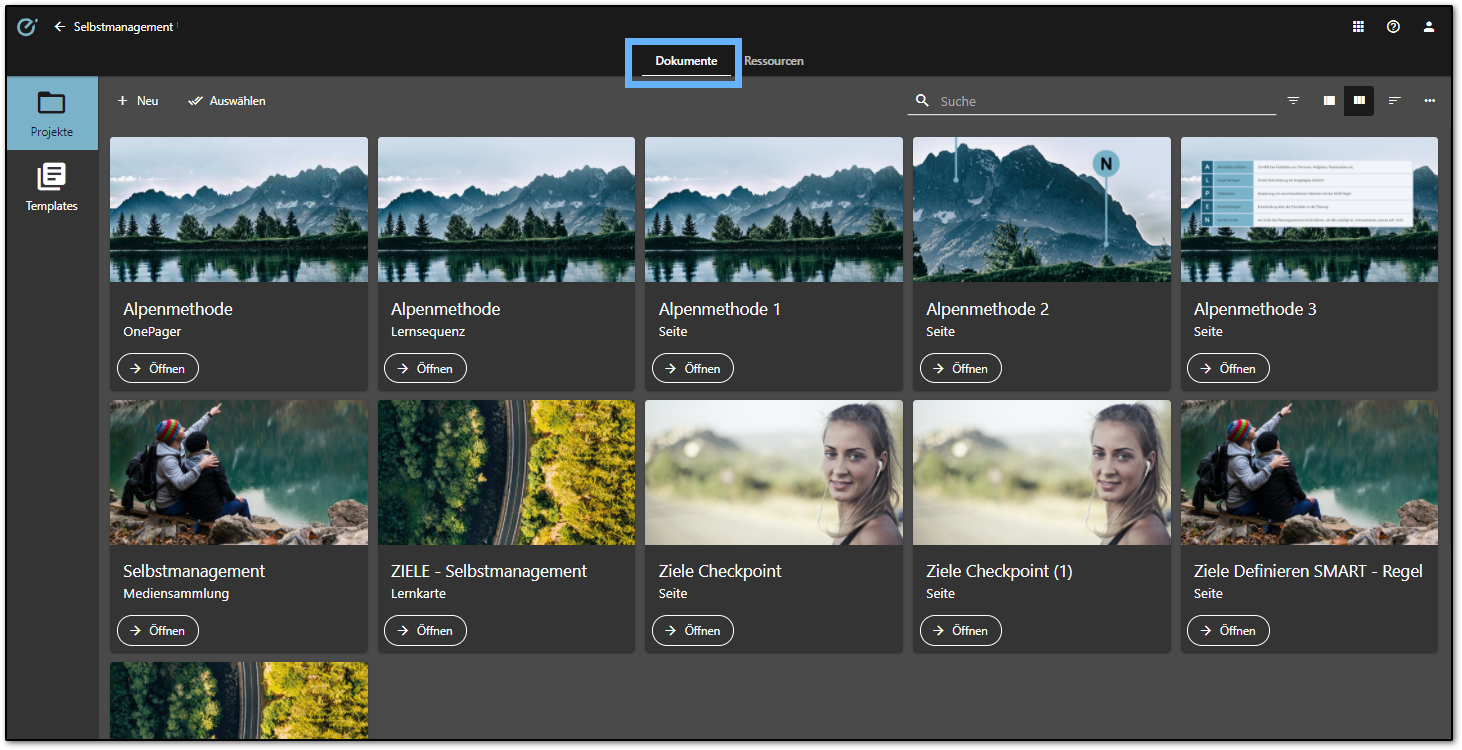The image size is (1462, 750).
Task: Click the search magnifier icon
Action: [922, 101]
